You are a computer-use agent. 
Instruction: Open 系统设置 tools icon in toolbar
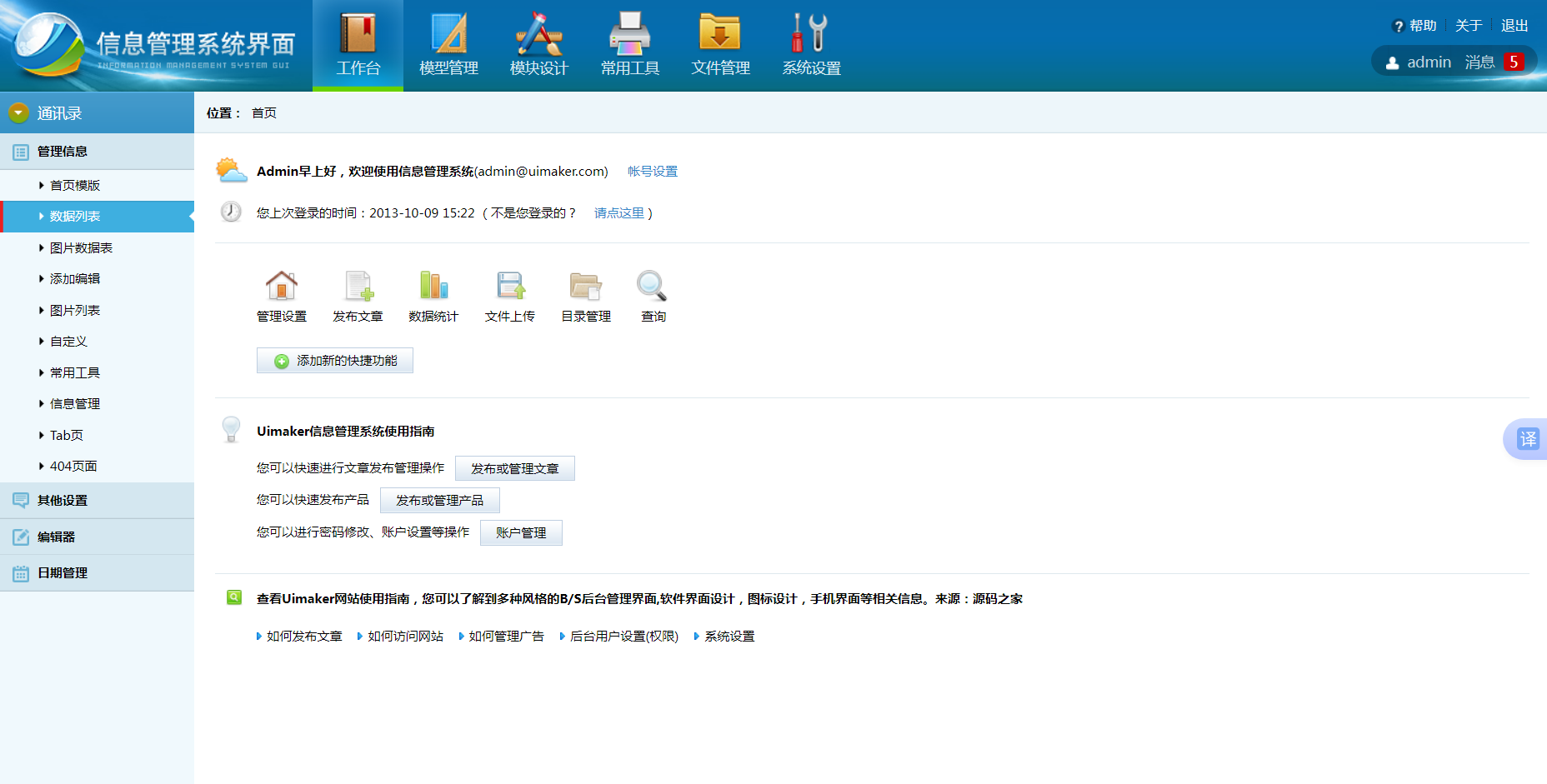811,45
